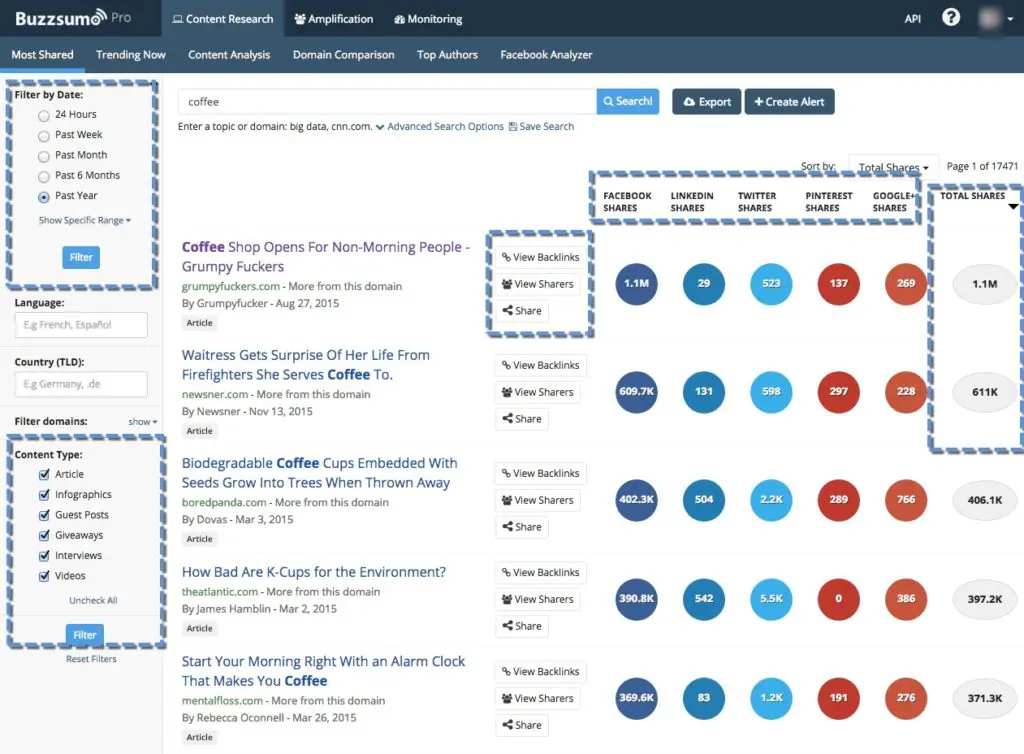Viewport: 1024px width, 754px height.
Task: Toggle the Interviews checkbox
Action: (x=44, y=556)
